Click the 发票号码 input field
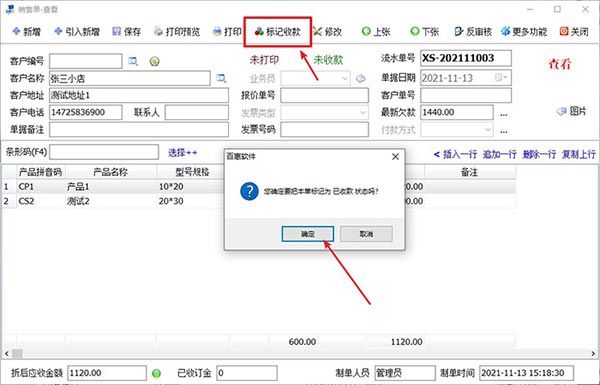This screenshot has height=385, width=600. (324, 129)
